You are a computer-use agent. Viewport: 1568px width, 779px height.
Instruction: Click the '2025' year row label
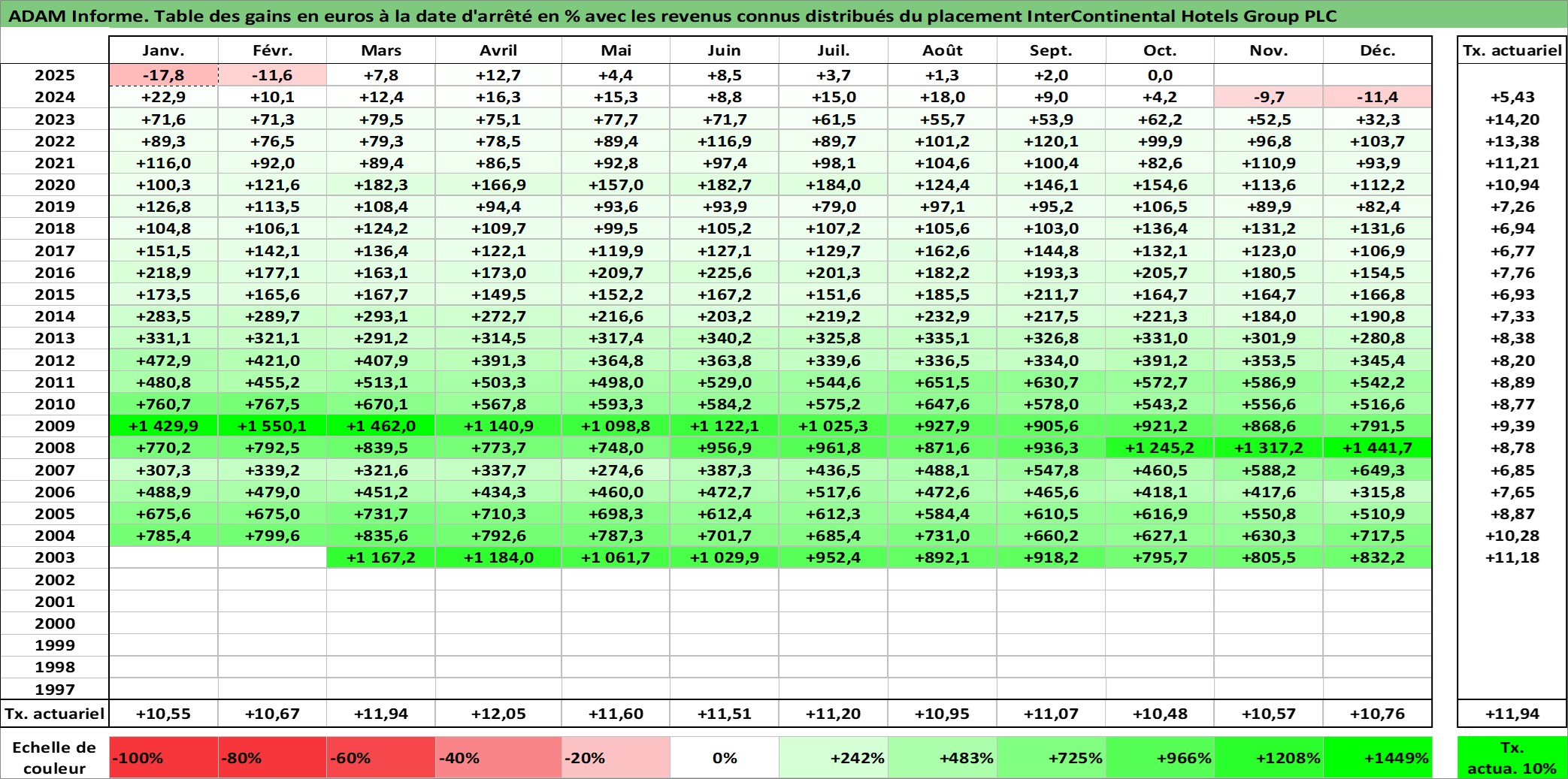(x=55, y=75)
